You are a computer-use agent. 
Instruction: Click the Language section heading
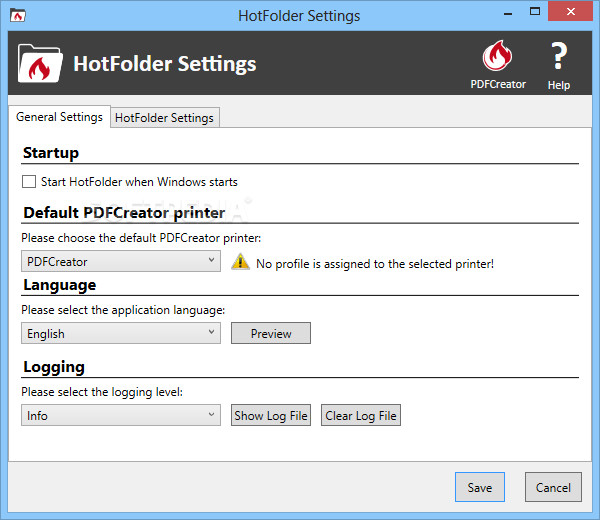[60, 285]
